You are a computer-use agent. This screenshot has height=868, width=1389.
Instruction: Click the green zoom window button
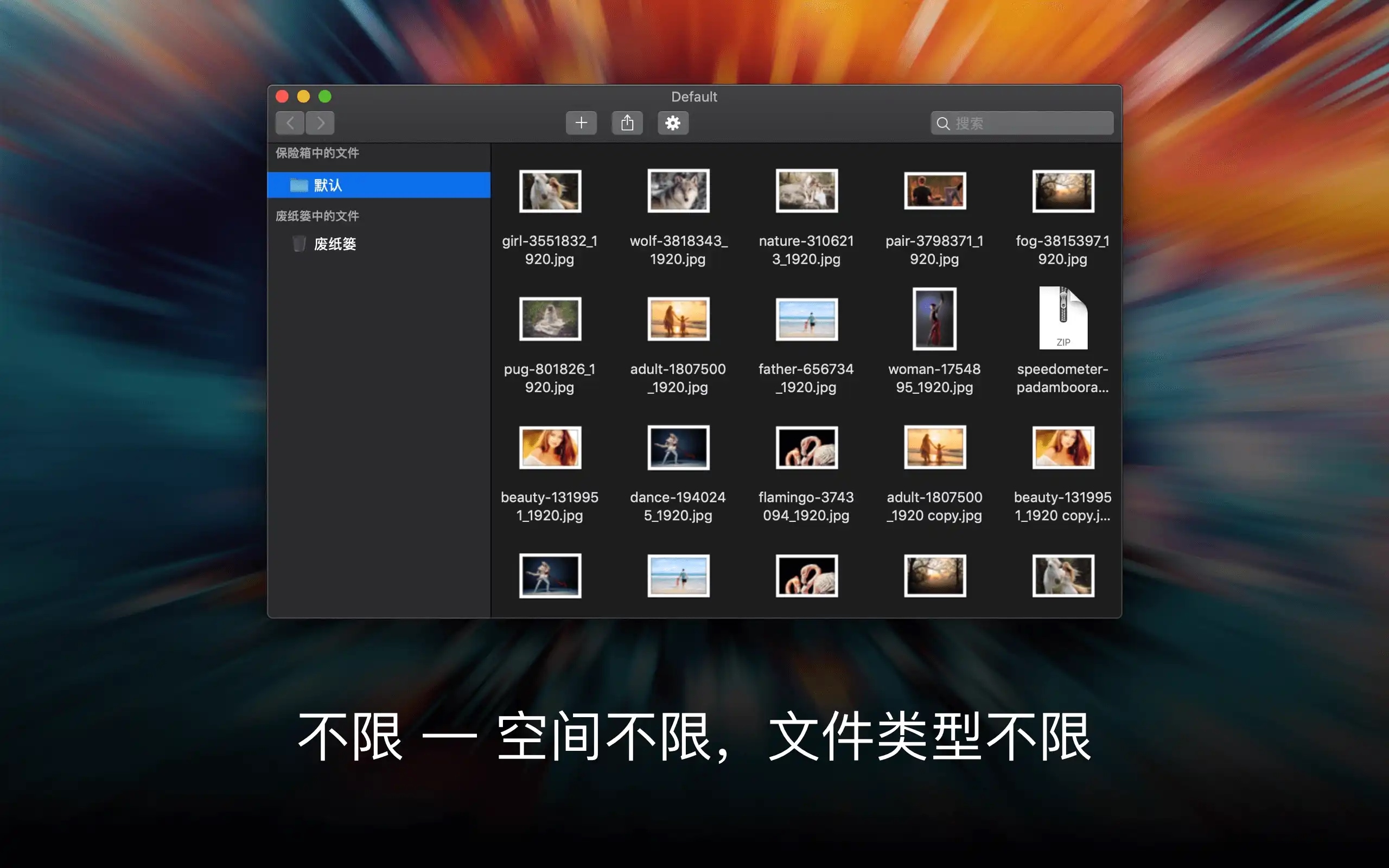coord(325,97)
